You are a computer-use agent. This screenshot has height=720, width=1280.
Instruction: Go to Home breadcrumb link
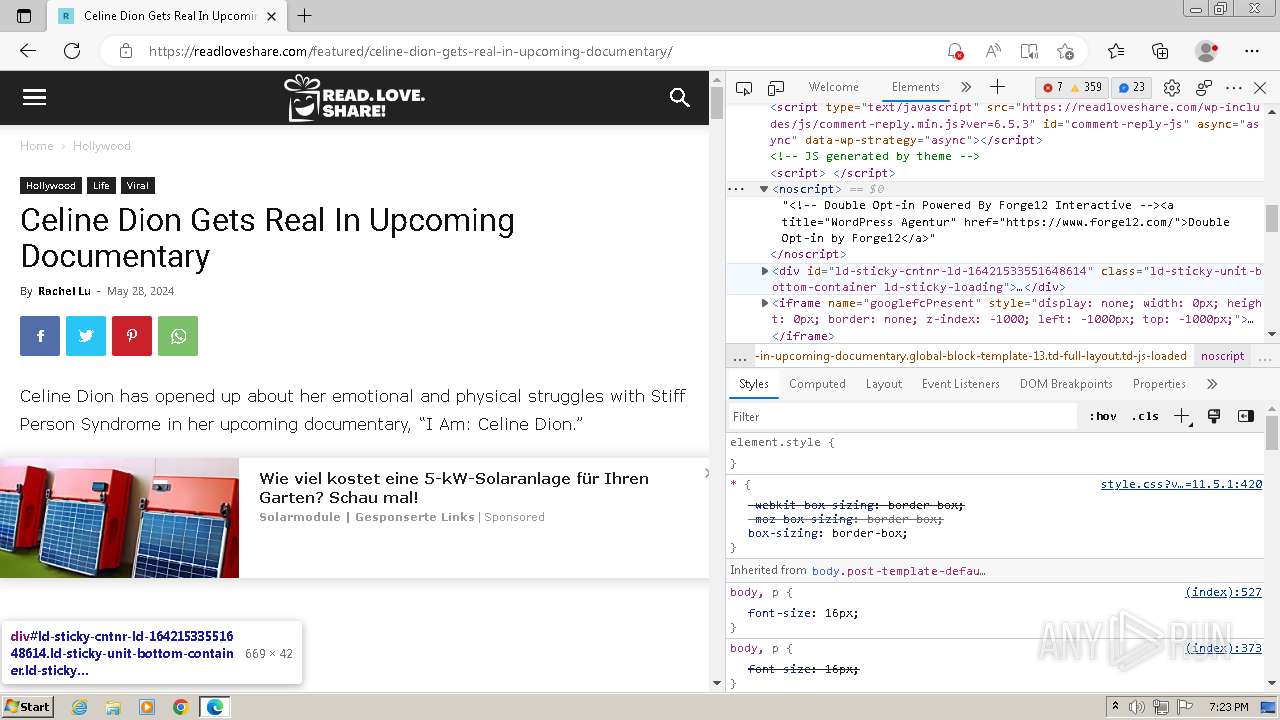[36, 146]
